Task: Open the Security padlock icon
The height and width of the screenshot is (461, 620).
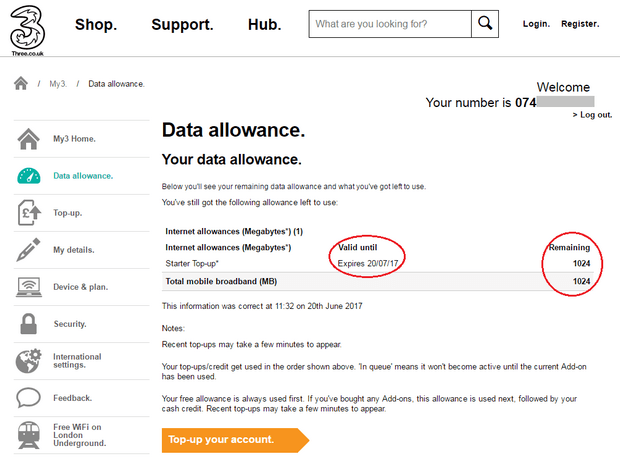Action: [x=28, y=324]
